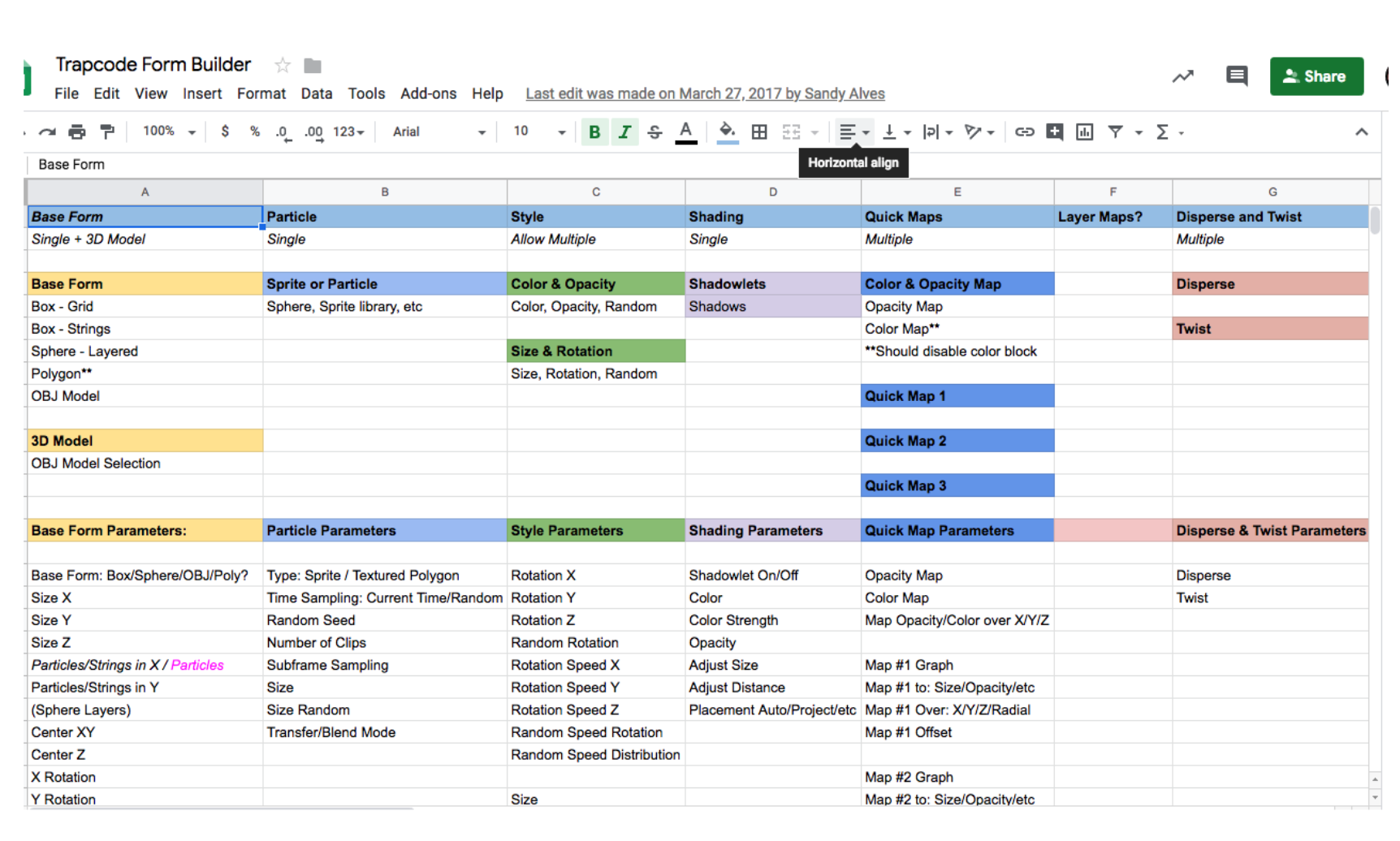Select the Sprite or Particle cell
The image size is (1400, 841).
click(385, 284)
